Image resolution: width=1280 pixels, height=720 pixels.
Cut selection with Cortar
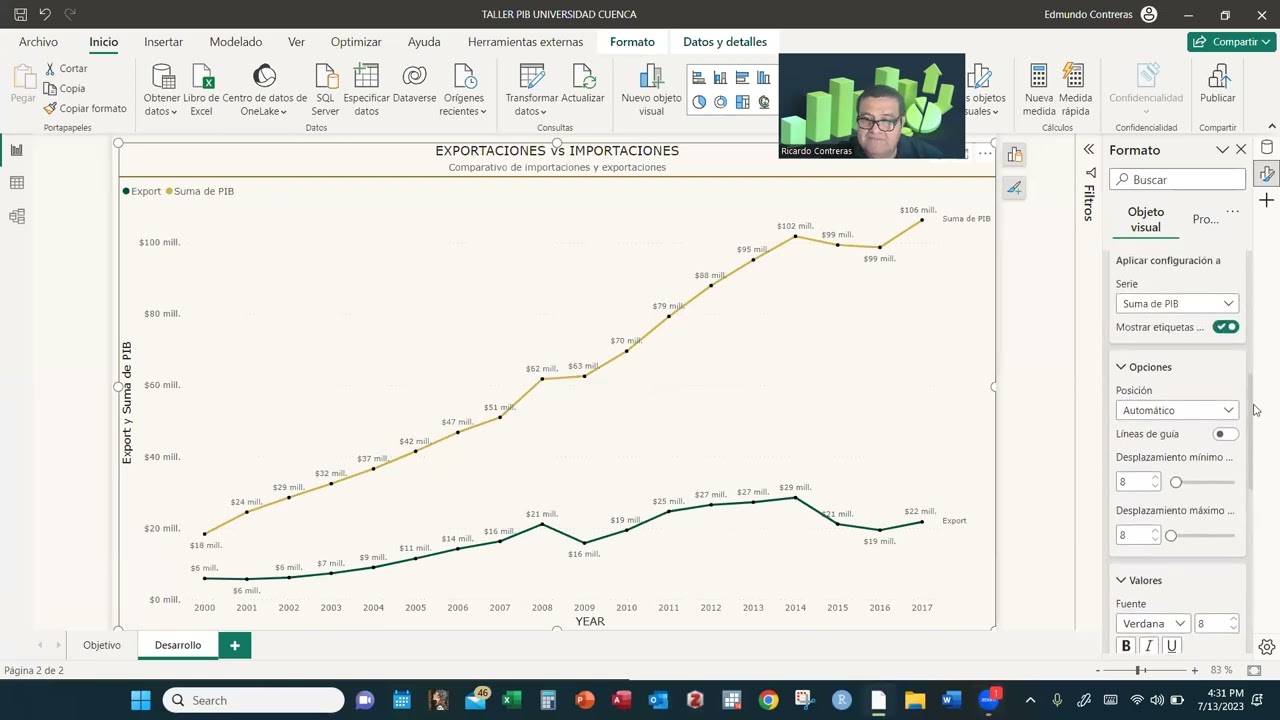click(66, 68)
